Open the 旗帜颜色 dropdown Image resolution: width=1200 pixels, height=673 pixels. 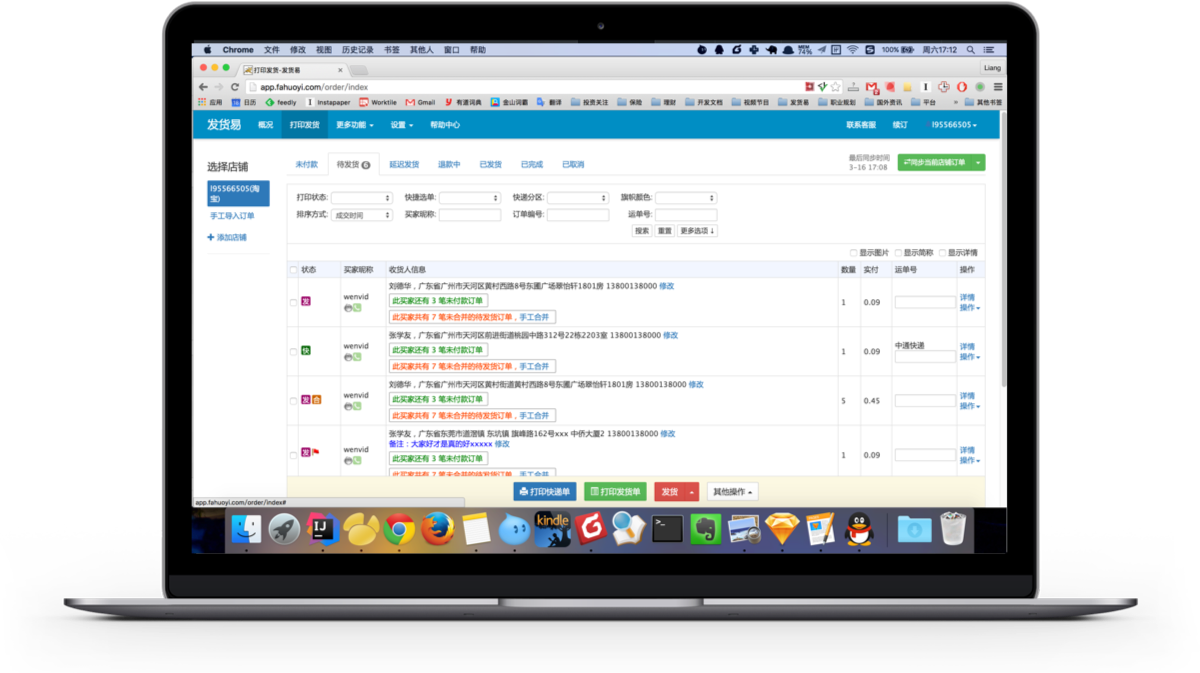pos(686,198)
